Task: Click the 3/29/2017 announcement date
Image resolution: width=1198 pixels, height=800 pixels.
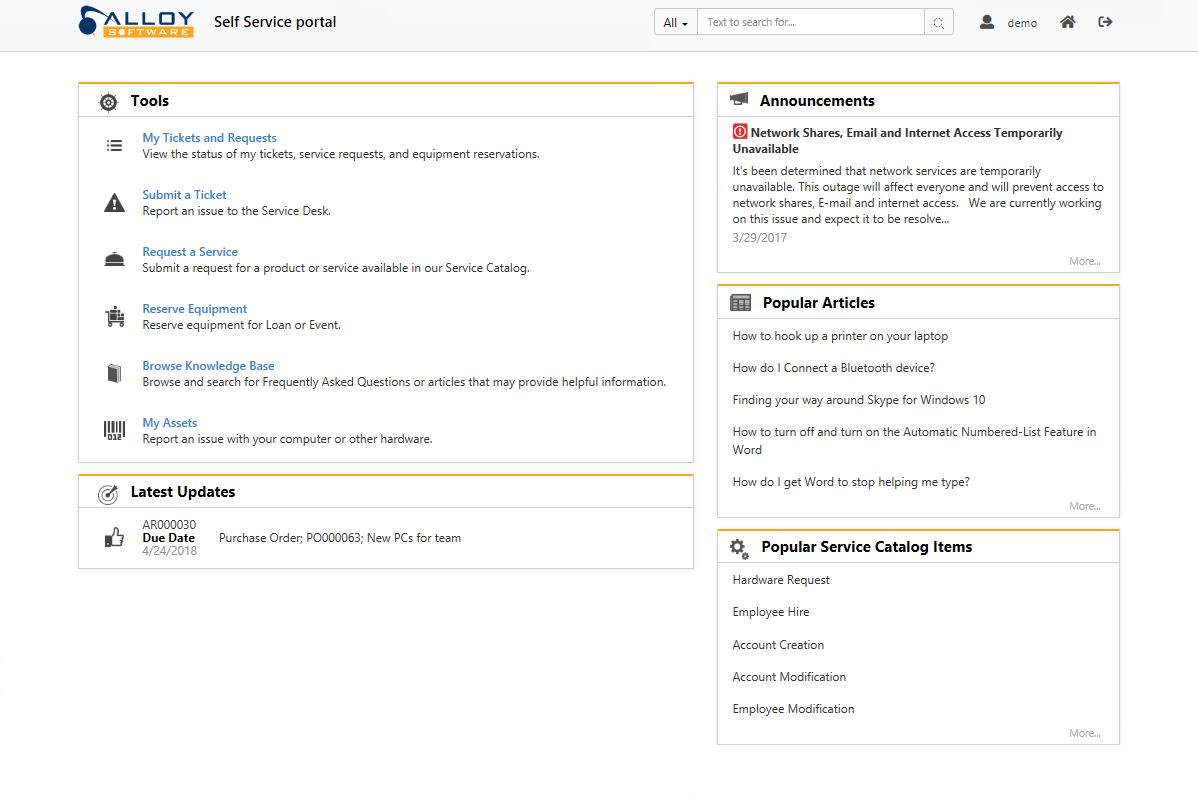Action: point(759,238)
